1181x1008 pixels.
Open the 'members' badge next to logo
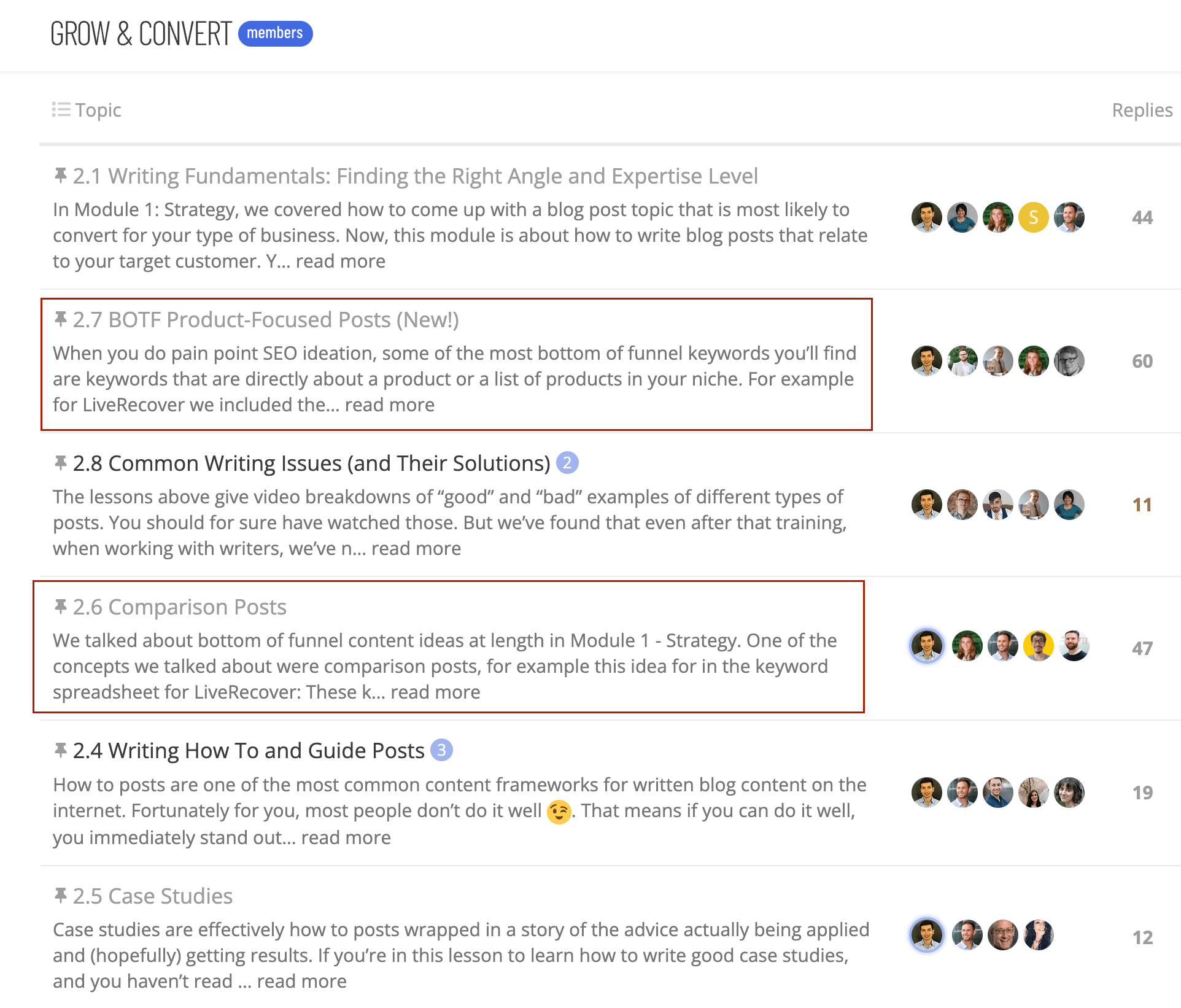tap(275, 33)
